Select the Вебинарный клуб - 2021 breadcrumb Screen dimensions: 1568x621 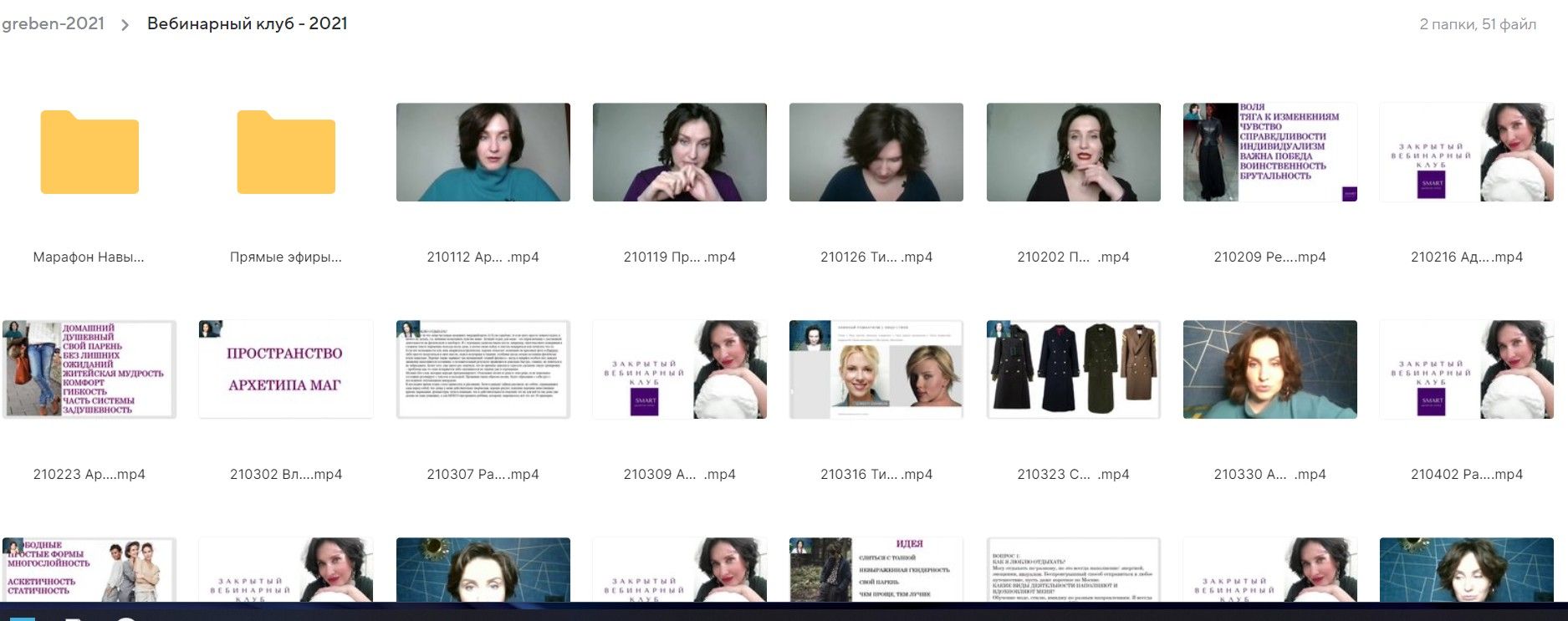[247, 24]
